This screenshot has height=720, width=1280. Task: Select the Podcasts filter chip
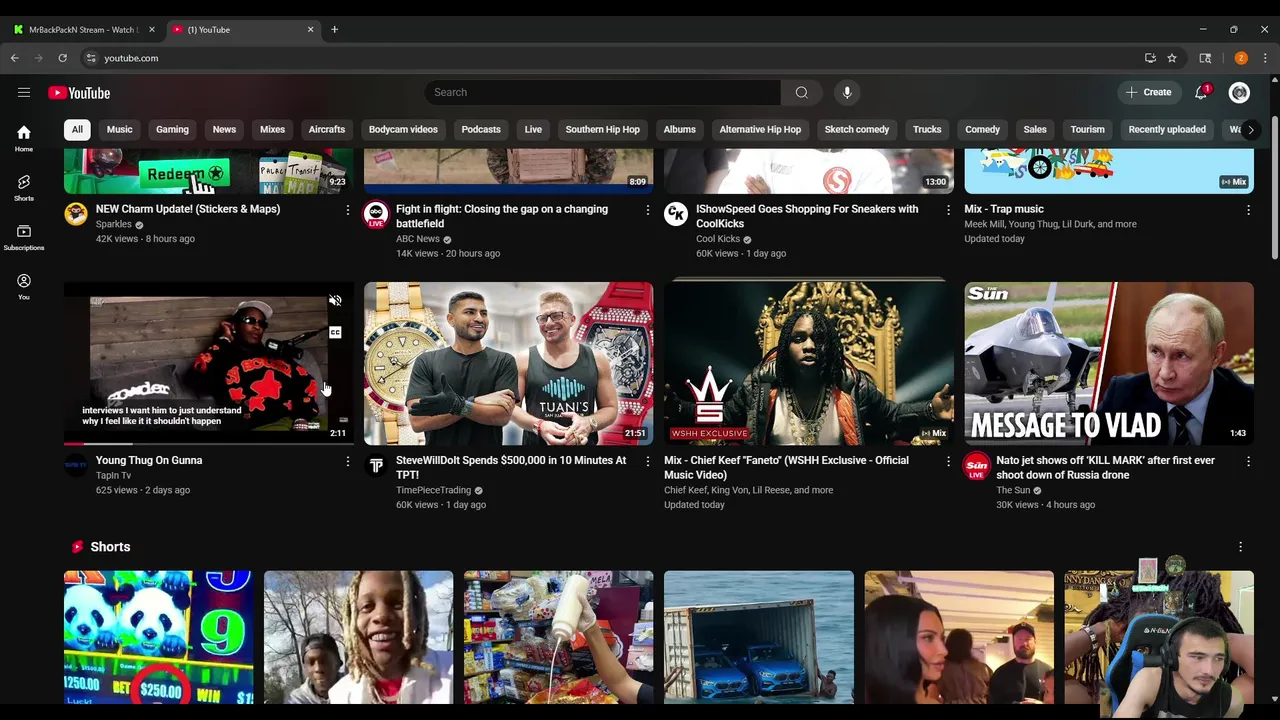[x=481, y=129]
